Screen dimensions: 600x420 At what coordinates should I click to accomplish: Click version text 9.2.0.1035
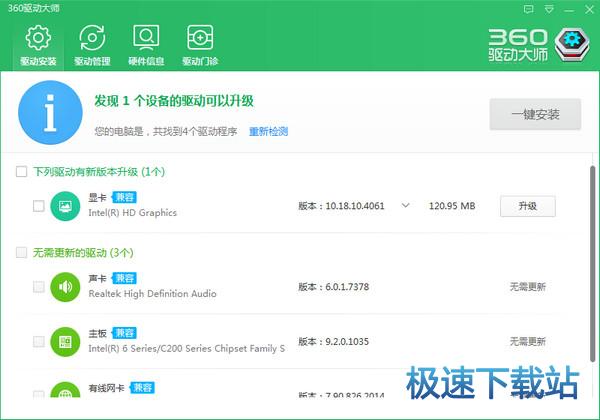click(347, 342)
